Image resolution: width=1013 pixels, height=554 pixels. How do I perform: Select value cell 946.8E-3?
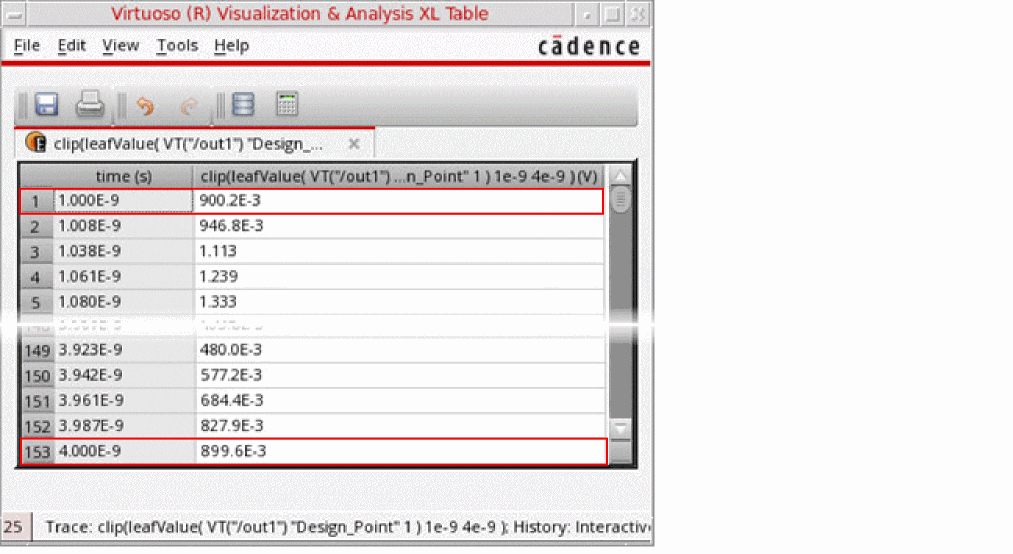[x=399, y=226]
